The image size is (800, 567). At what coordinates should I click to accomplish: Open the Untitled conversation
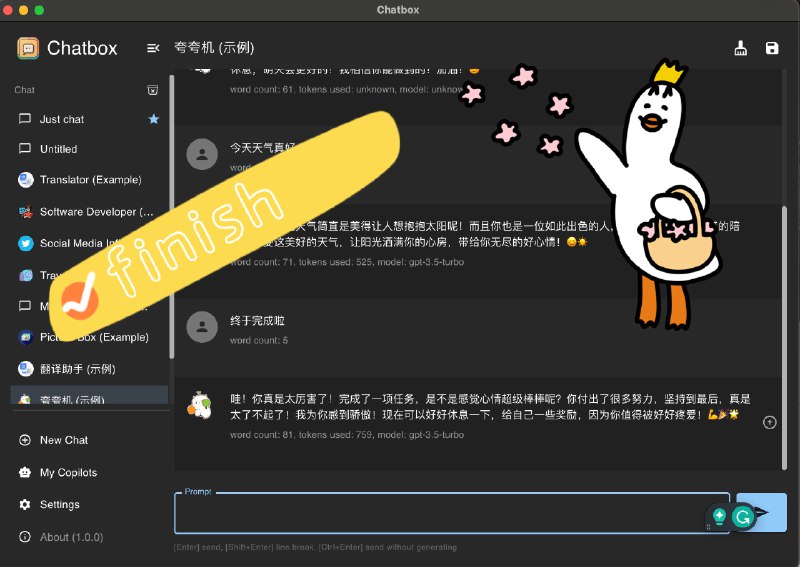[89, 149]
